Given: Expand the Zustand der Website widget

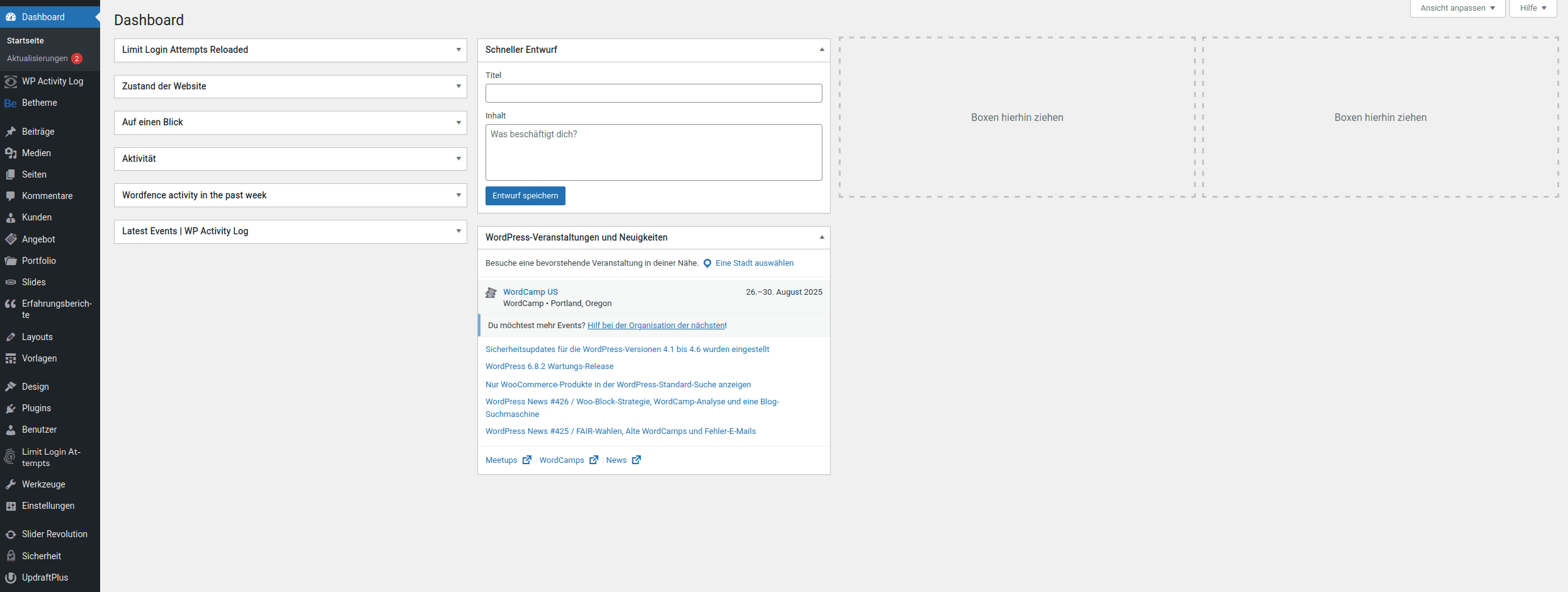Looking at the screenshot, I should click(x=458, y=86).
